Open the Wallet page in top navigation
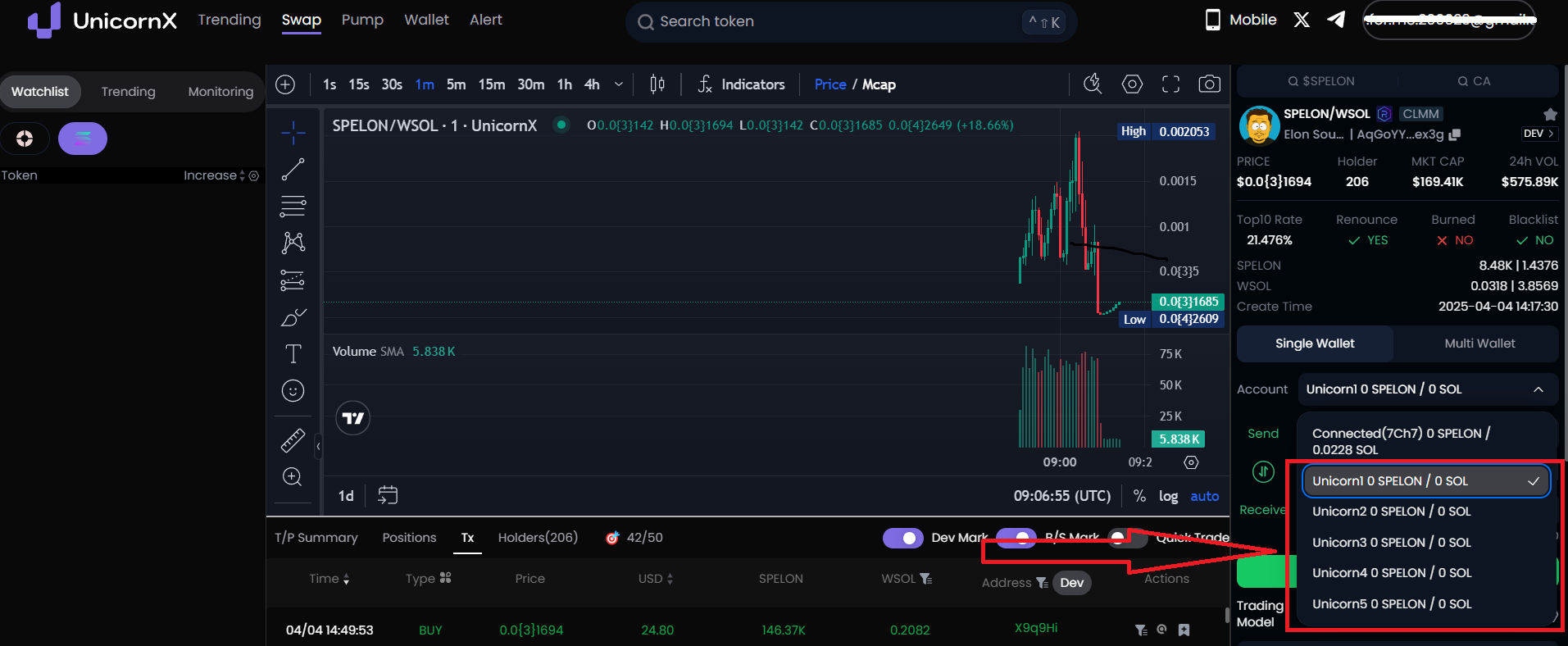The height and width of the screenshot is (646, 1568). (426, 20)
